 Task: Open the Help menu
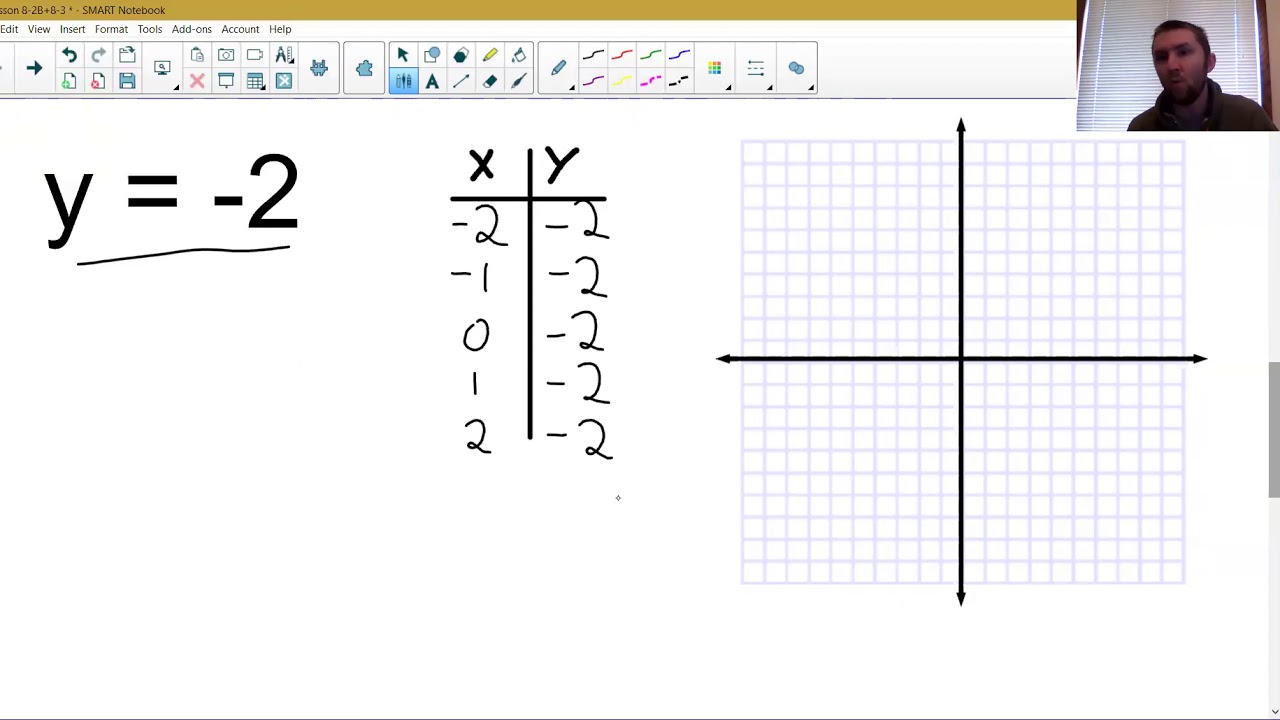(x=280, y=29)
